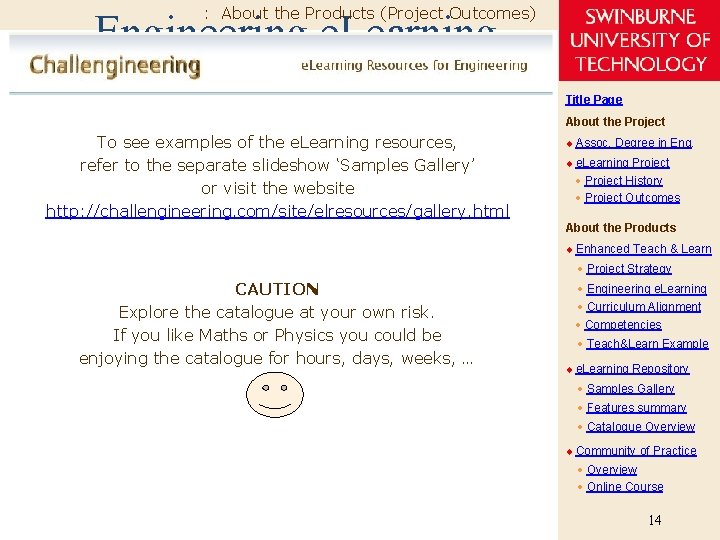Visit the challengineering.com gallery.html URL
Image resolution: width=720 pixels, height=540 pixels.
(277, 211)
